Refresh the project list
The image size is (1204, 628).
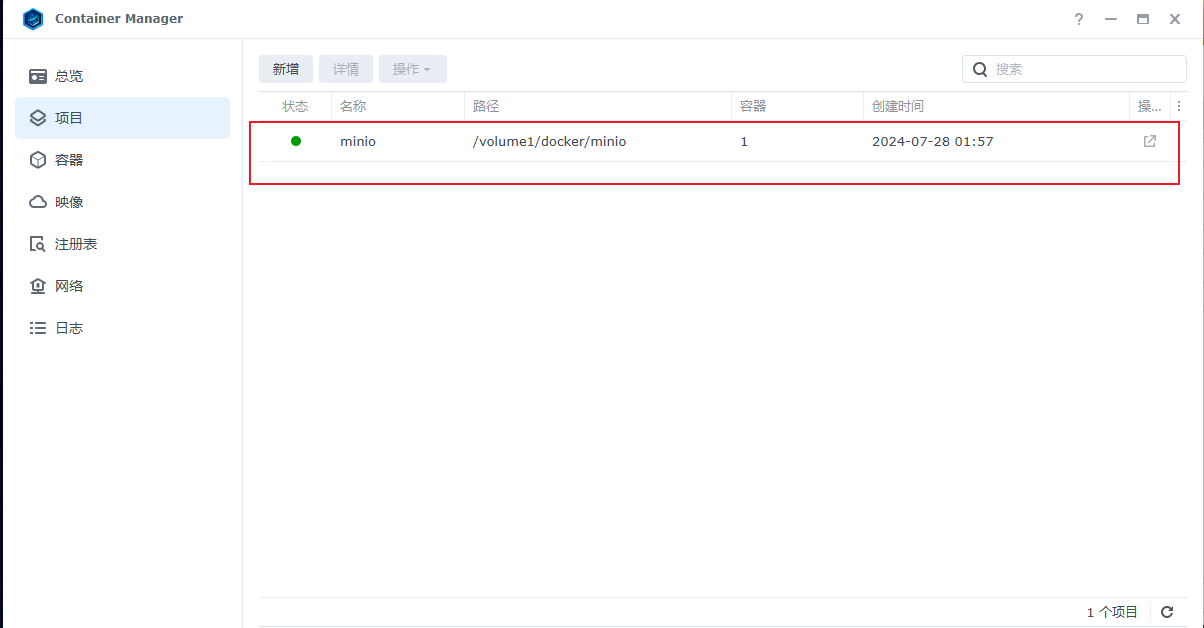(x=1166, y=612)
